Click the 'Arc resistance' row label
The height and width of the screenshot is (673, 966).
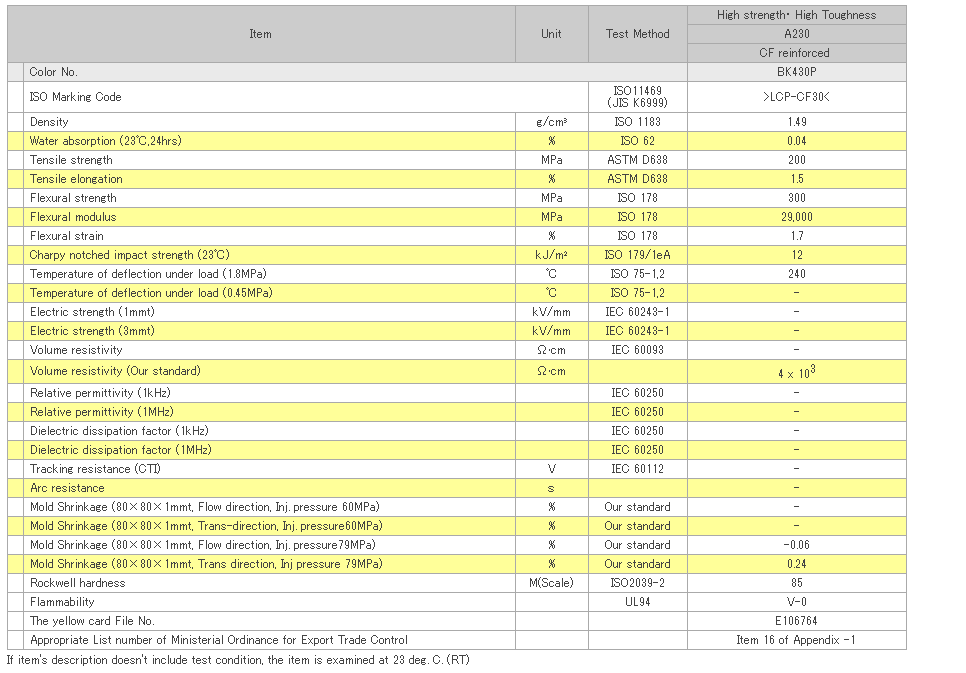point(67,488)
